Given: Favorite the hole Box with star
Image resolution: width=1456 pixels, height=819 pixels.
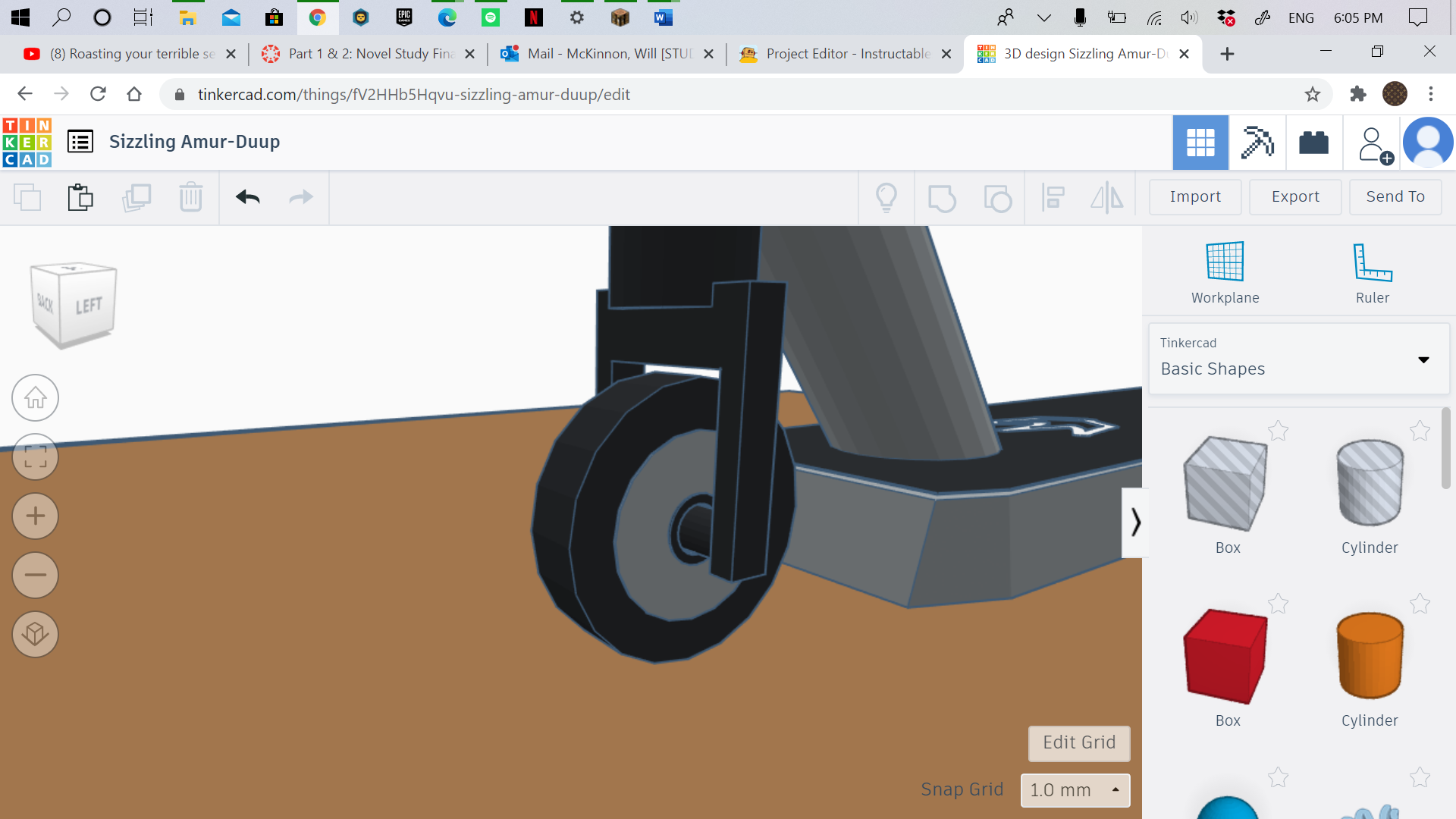Looking at the screenshot, I should pos(1278,431).
